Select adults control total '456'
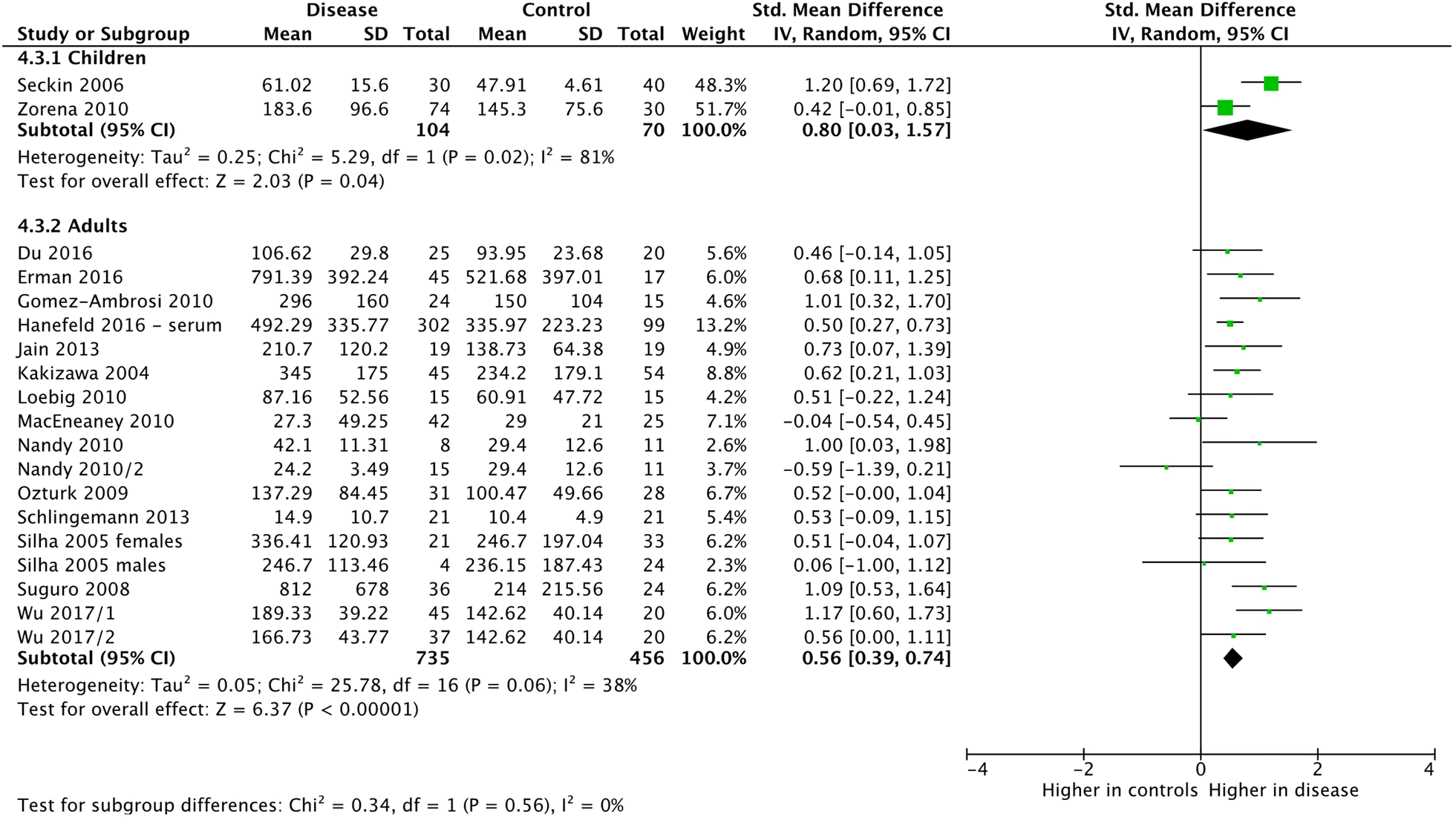The width and height of the screenshot is (1456, 817). [647, 658]
